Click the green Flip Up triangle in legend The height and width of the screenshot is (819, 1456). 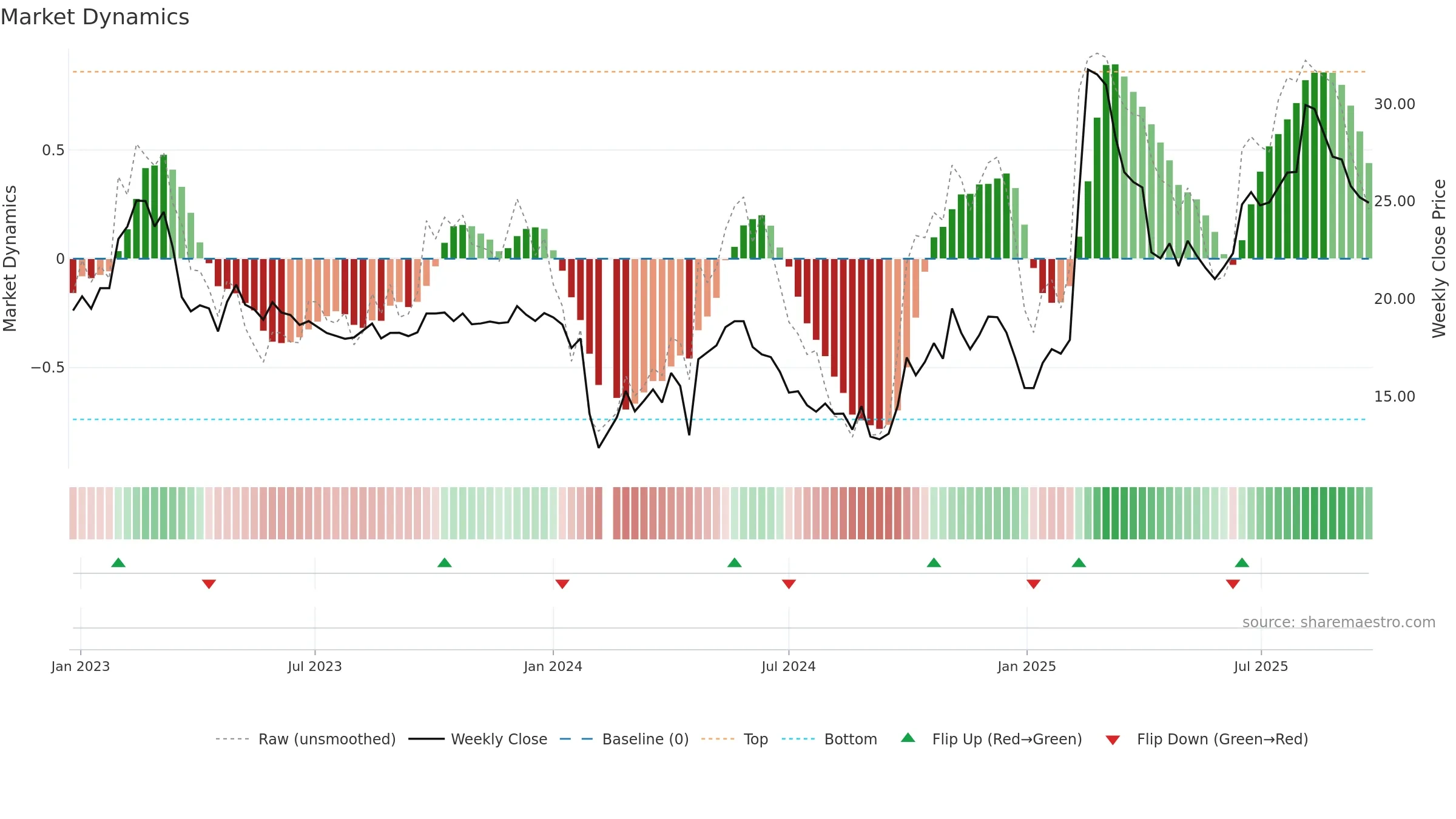coord(908,738)
